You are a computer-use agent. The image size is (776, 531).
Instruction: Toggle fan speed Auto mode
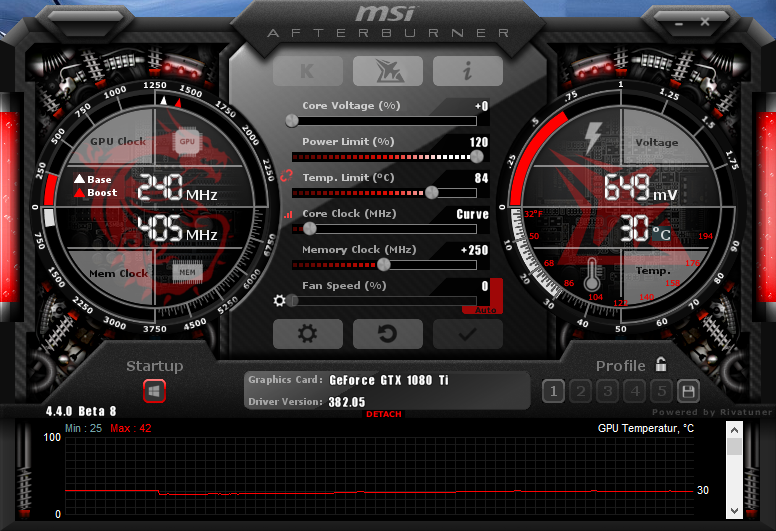coord(485,310)
